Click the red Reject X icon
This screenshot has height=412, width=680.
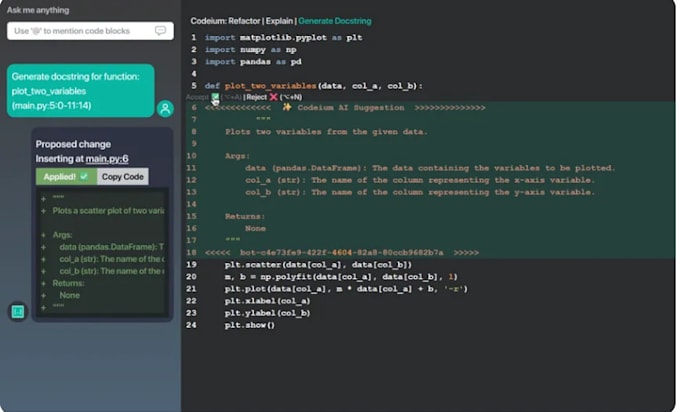[274, 97]
